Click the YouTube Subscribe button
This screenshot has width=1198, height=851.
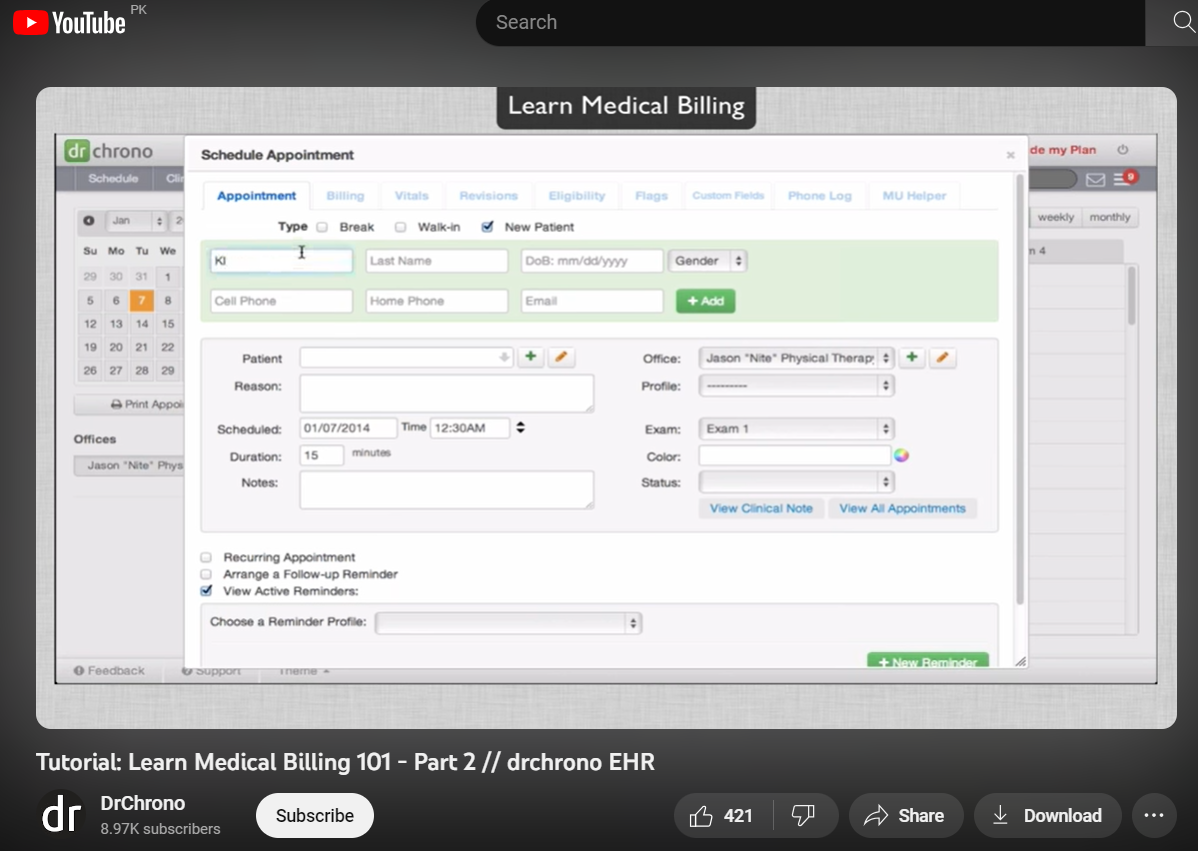coord(315,816)
